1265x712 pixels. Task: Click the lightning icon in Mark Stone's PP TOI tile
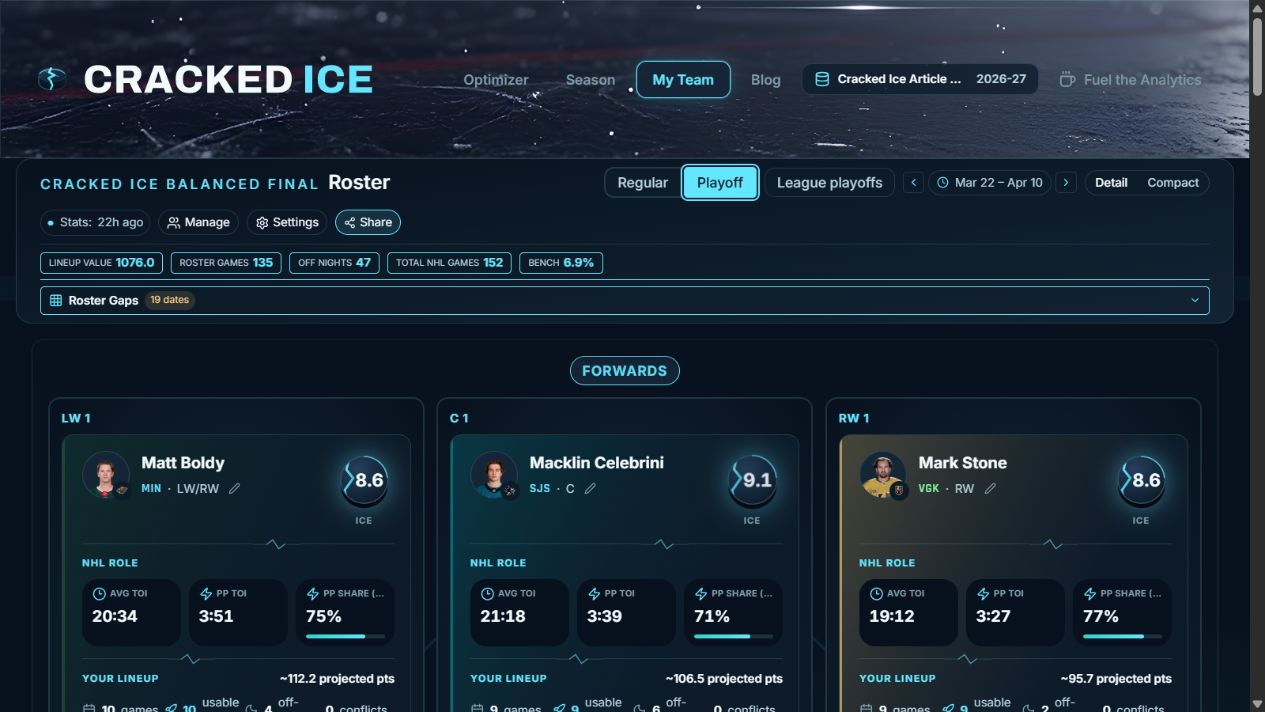[983, 594]
